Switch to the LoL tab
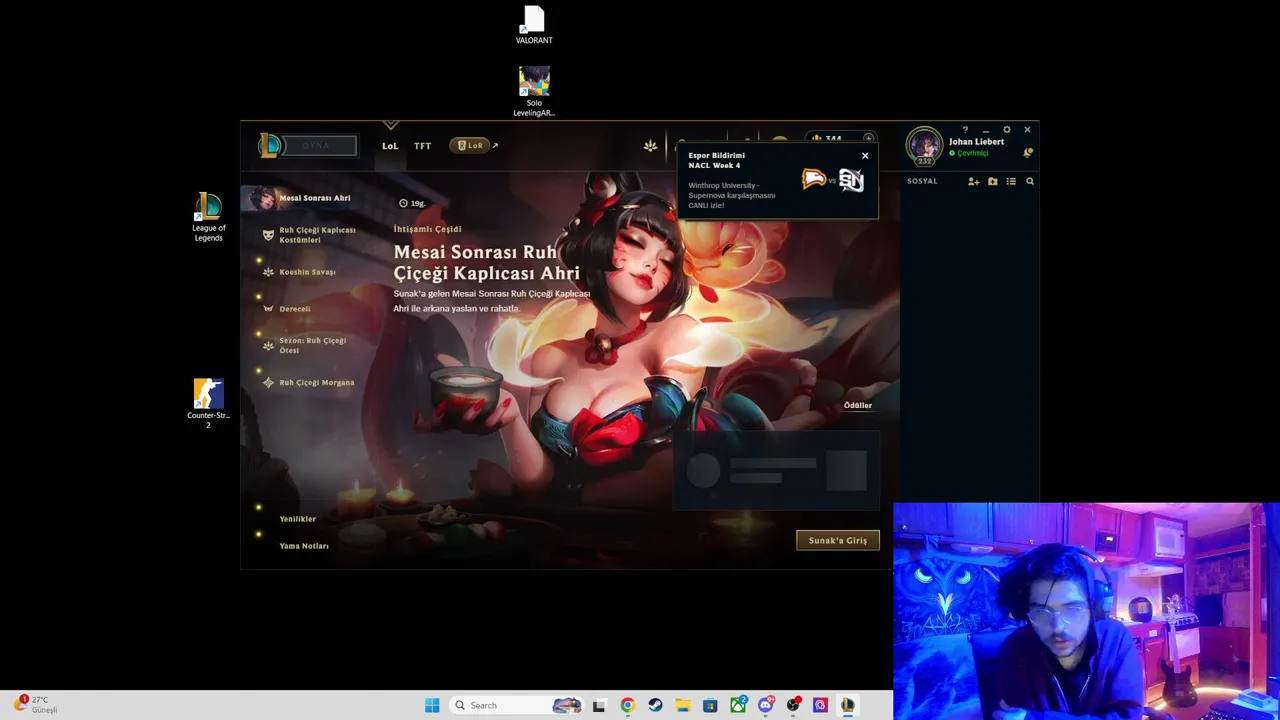Screen dimensions: 1280x720 point(390,146)
